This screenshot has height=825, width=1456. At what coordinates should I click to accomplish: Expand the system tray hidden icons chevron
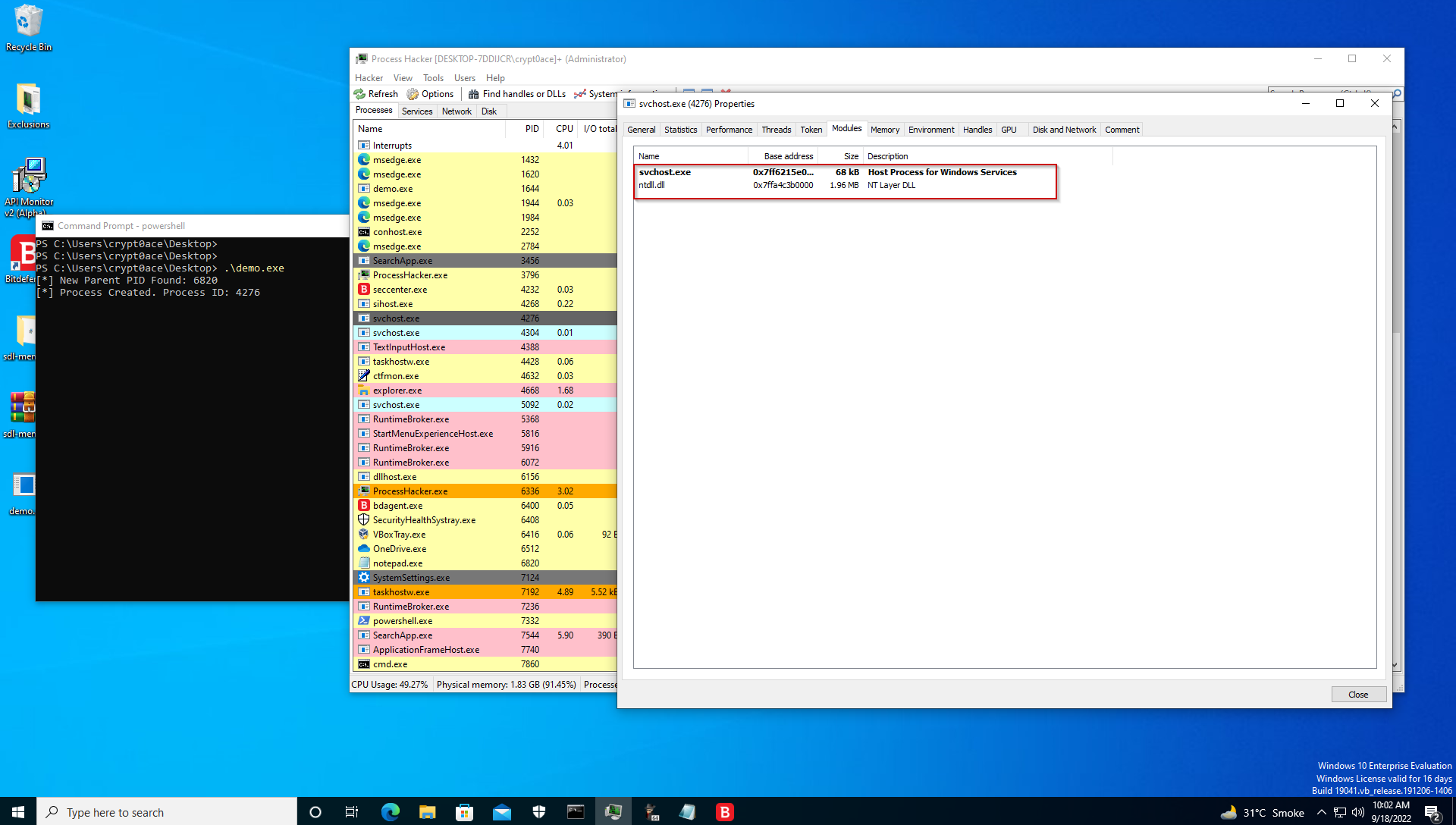(1322, 812)
